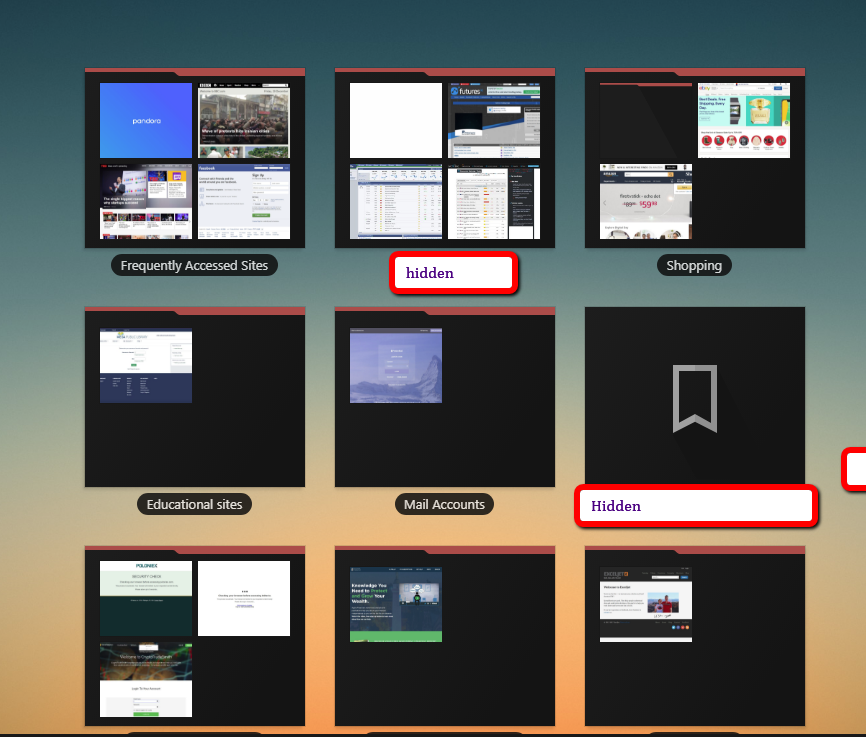The image size is (866, 737).
Task: Select the Educational sites folder label
Action: [x=194, y=504]
